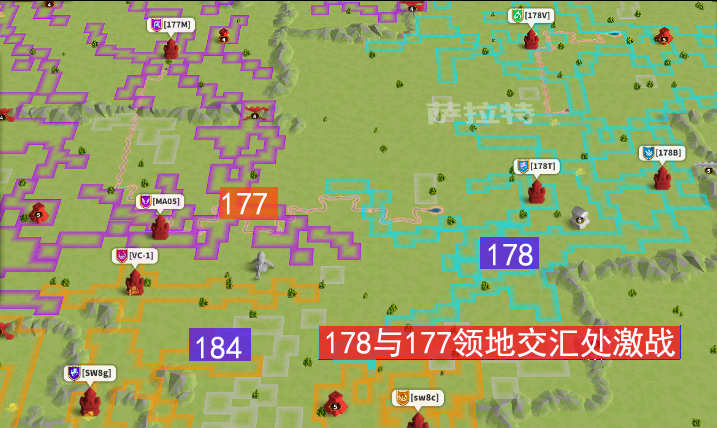Viewport: 717px width, 428px height.
Task: Open the [sw8c] alliance fortress
Action: pyautogui.click(x=417, y=419)
